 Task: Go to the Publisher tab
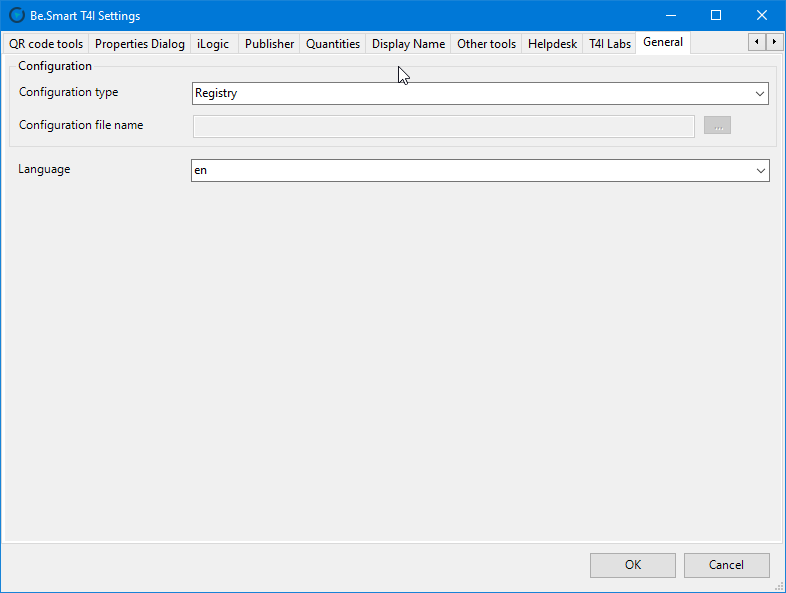[269, 44]
